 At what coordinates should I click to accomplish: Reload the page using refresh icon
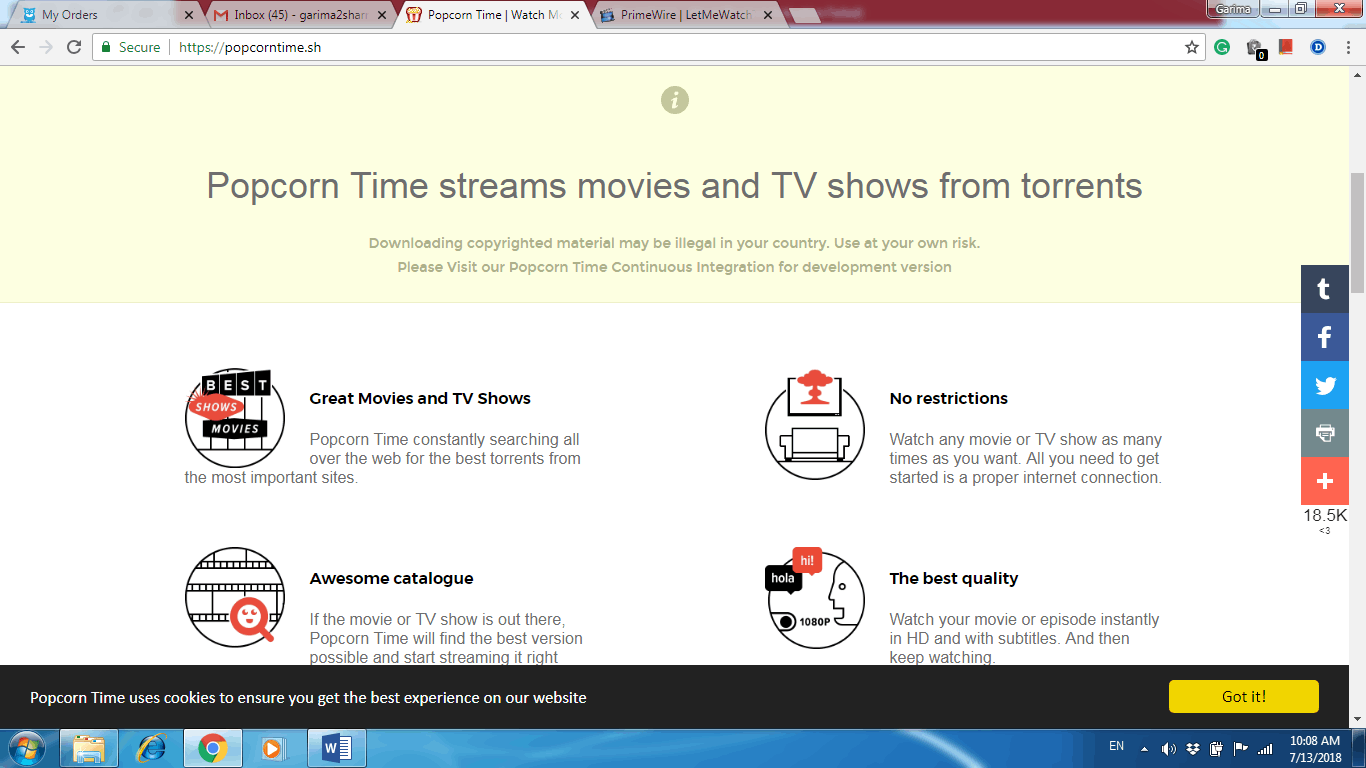74,47
